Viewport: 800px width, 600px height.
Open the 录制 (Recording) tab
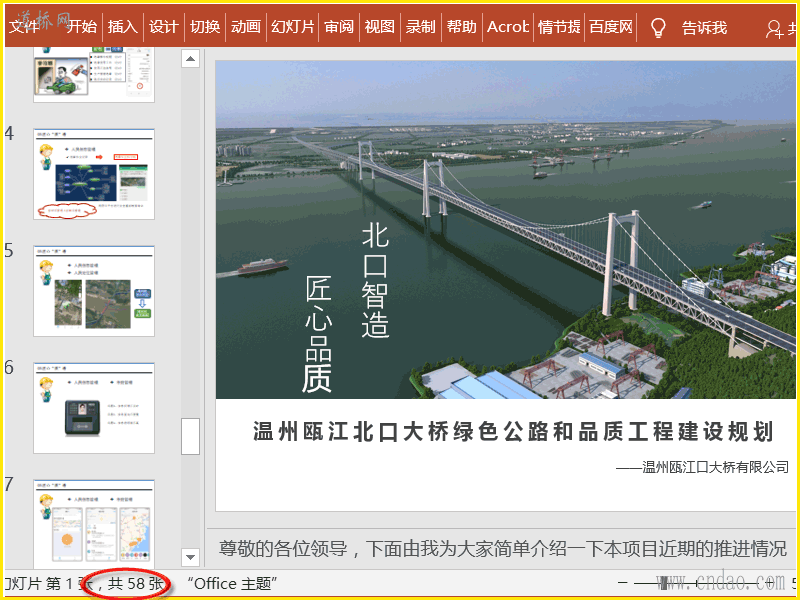420,26
